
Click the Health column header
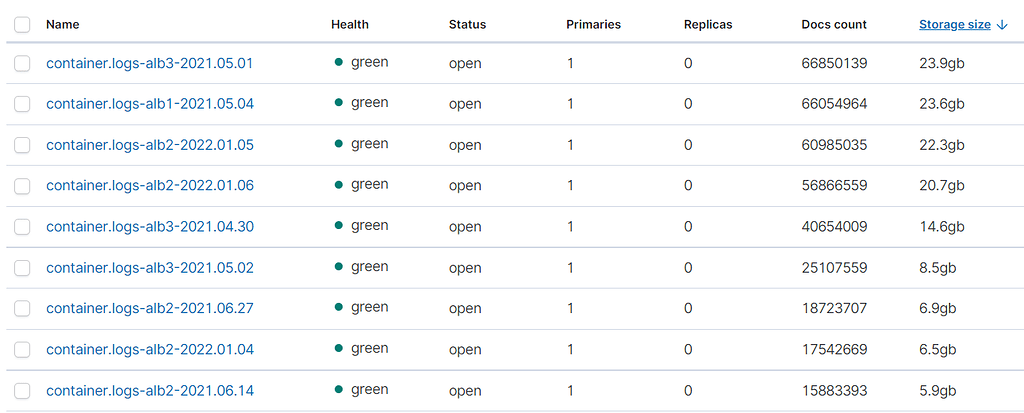(x=350, y=24)
